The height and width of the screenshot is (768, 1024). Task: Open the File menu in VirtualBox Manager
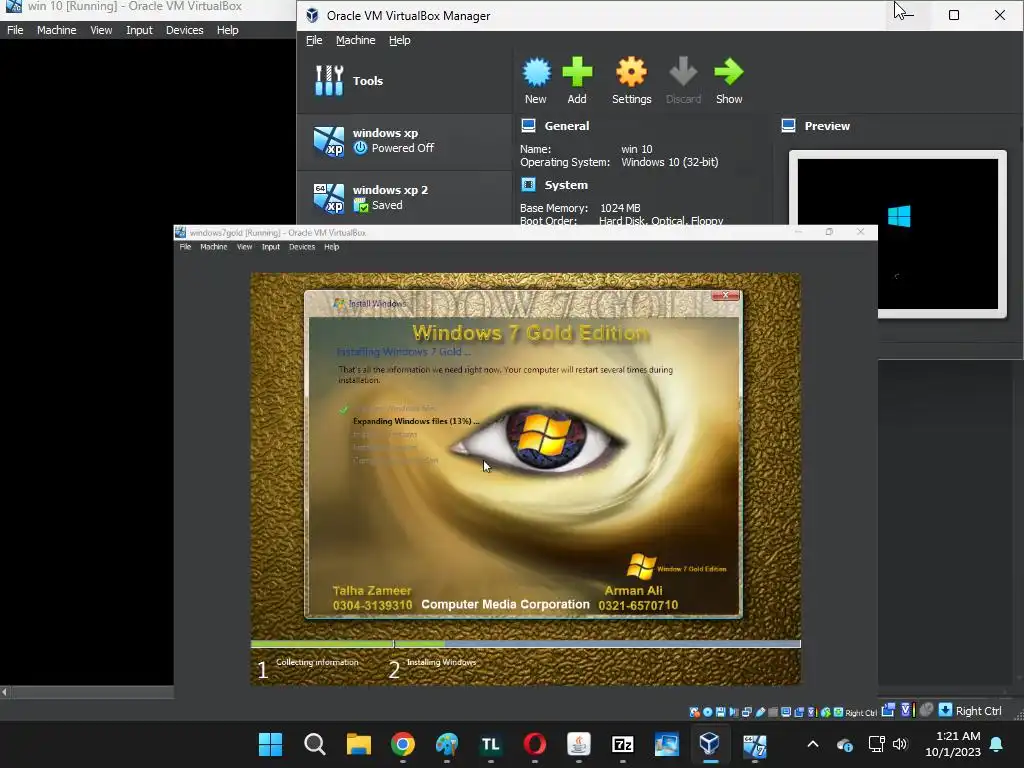click(314, 40)
